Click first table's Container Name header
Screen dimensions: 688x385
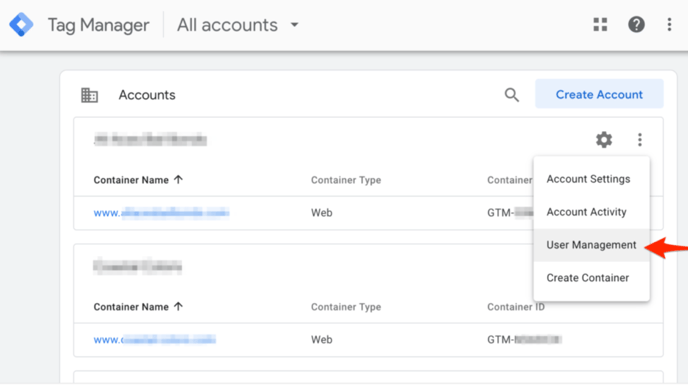point(131,180)
